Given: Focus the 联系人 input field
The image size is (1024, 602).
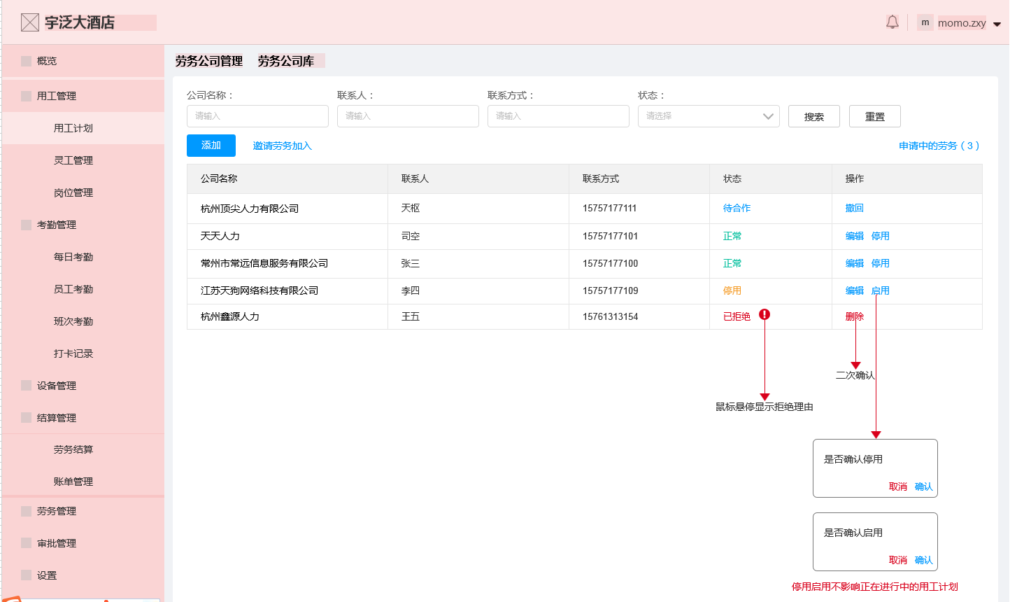Looking at the screenshot, I should pyautogui.click(x=408, y=116).
